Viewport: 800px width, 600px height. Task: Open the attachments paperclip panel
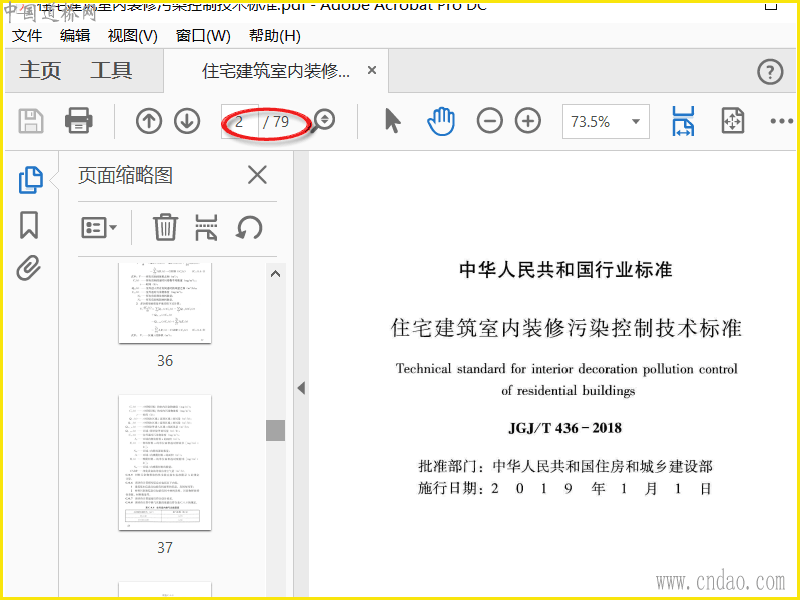tap(29, 268)
